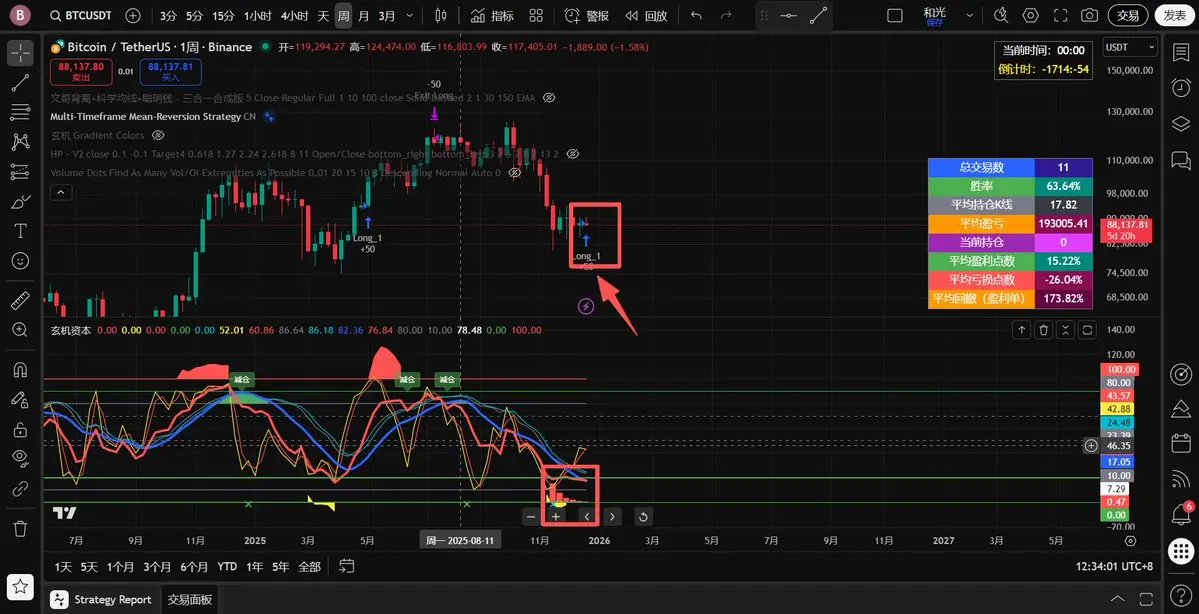Undo the last chart action
Viewport: 1199px width, 614px height.
[x=696, y=15]
